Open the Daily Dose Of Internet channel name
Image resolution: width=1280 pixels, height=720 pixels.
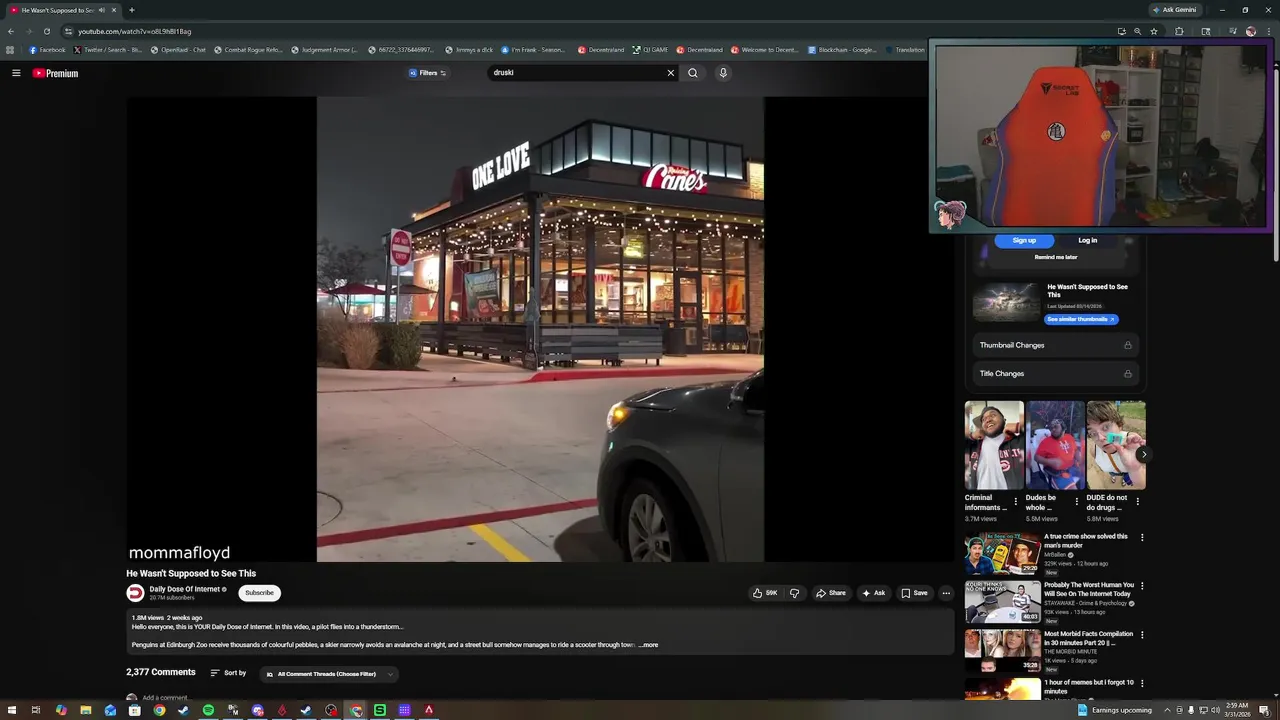point(185,589)
